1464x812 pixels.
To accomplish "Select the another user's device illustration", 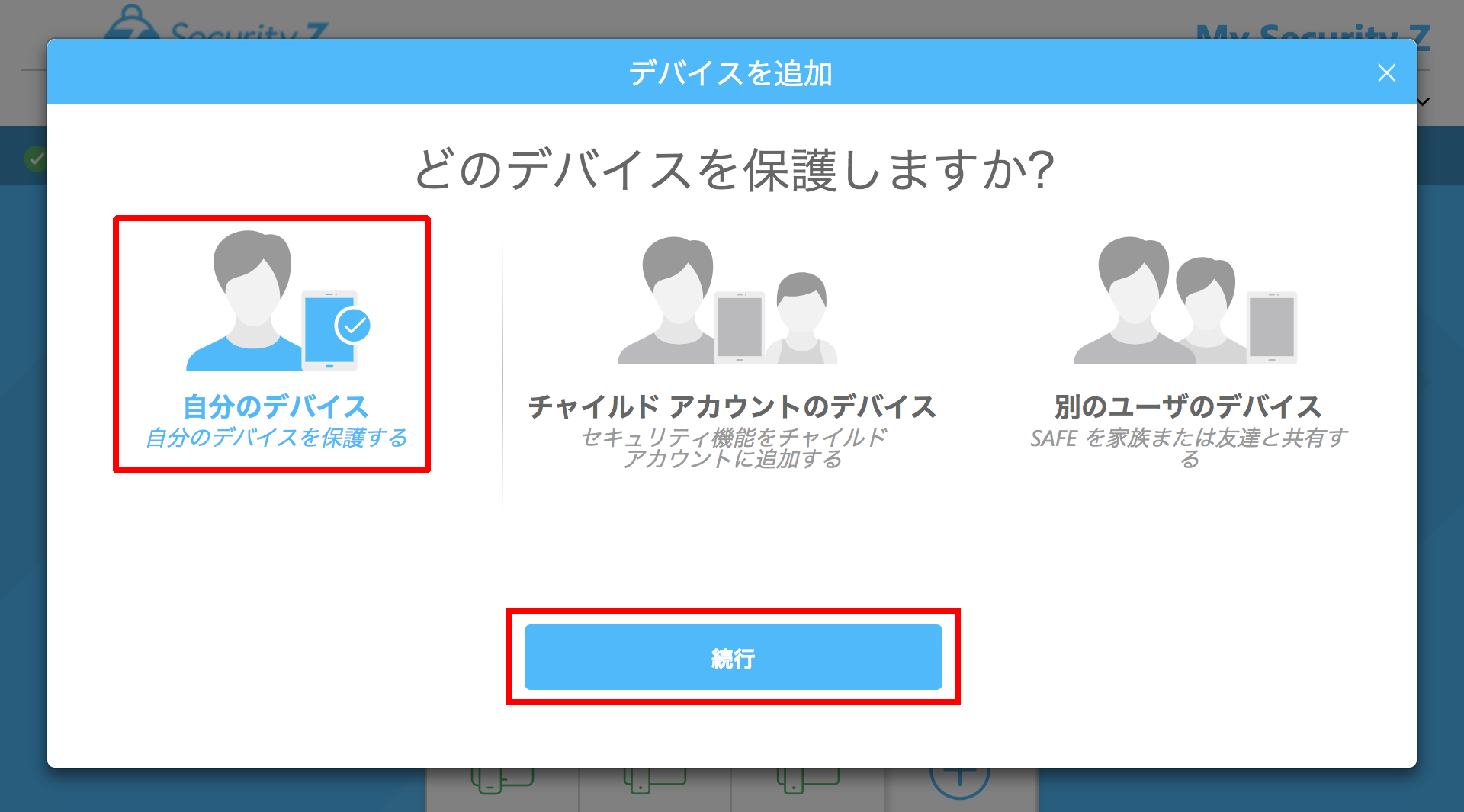I will [1186, 300].
